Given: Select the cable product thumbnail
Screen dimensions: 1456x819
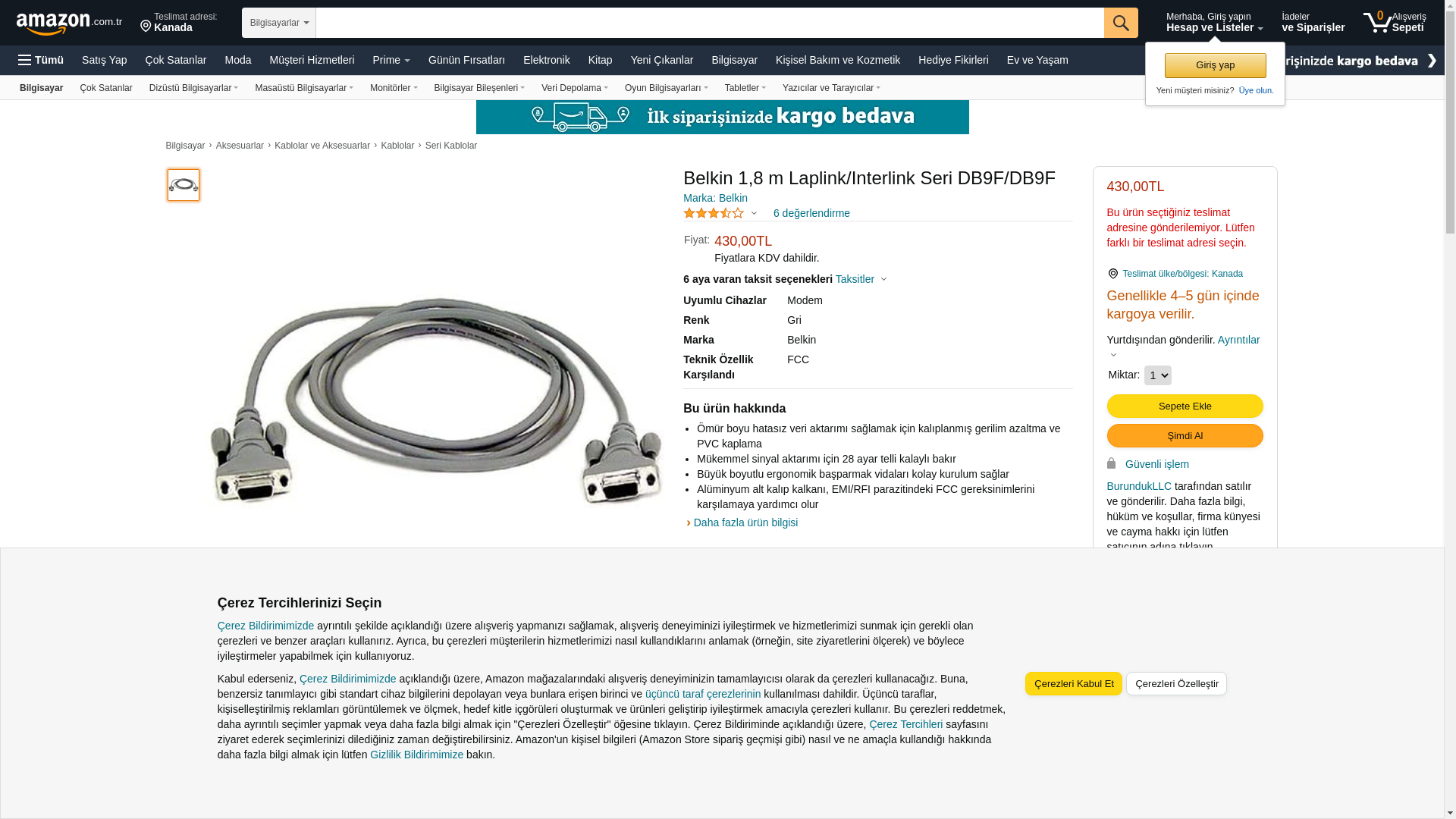Looking at the screenshot, I should (184, 185).
